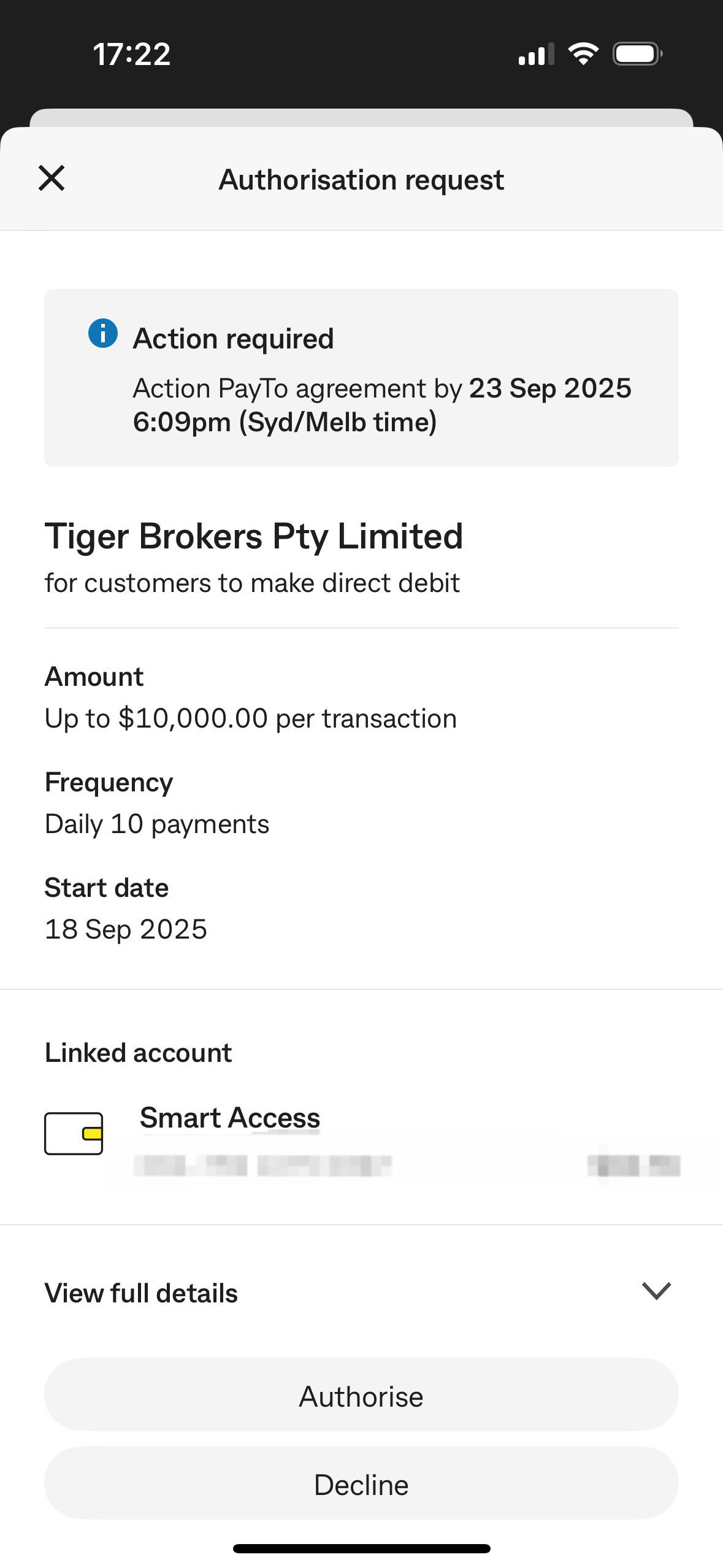The height and width of the screenshot is (1568, 723).
Task: Tap the Daily 10 payments frequency
Action: coord(157,824)
